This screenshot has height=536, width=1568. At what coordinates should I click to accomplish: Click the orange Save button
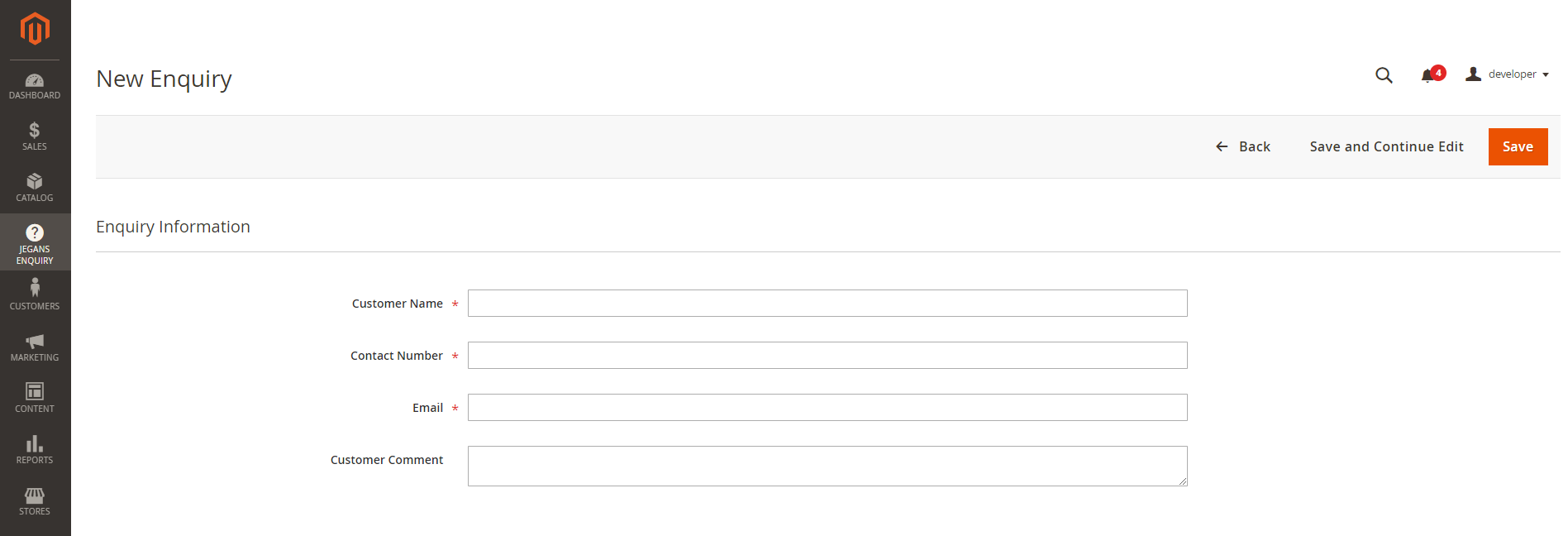click(x=1518, y=146)
